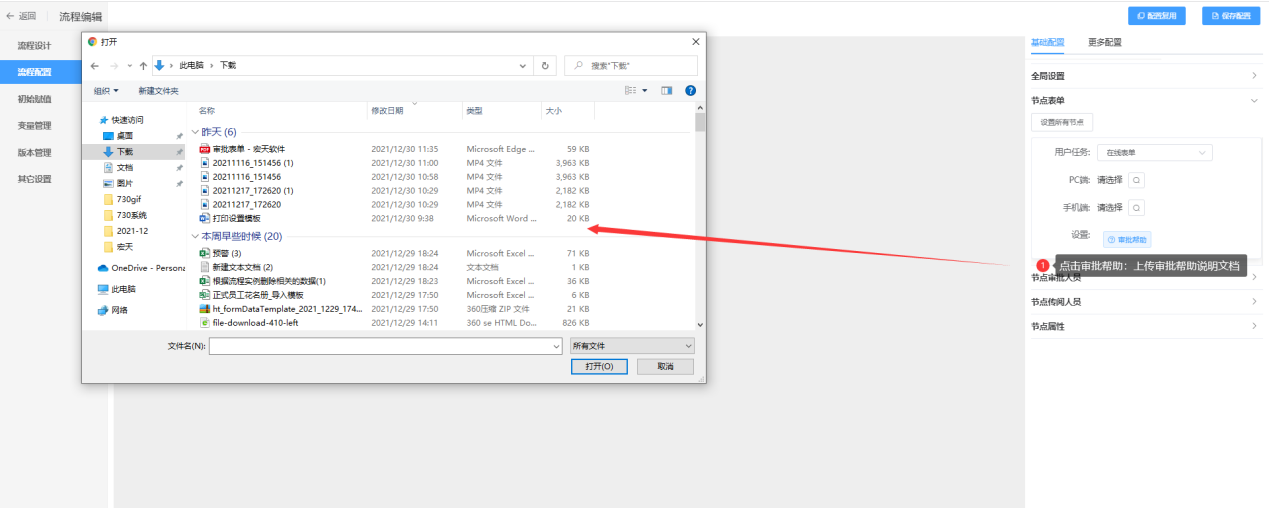Select the 打印设置模板 Word file
This screenshot has width=1269, height=508.
tap(236, 218)
